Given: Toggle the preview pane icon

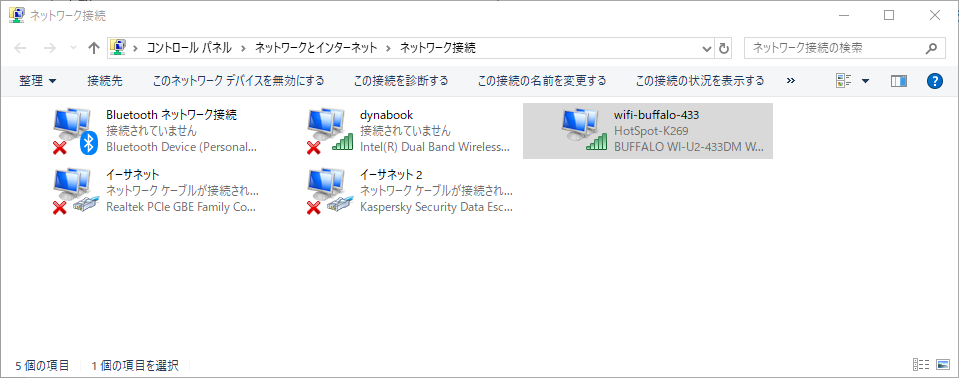Looking at the screenshot, I should coord(899,81).
